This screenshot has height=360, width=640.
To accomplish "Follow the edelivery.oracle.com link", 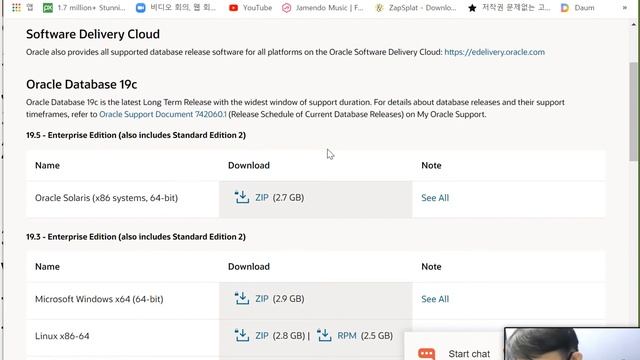I will point(494,52).
